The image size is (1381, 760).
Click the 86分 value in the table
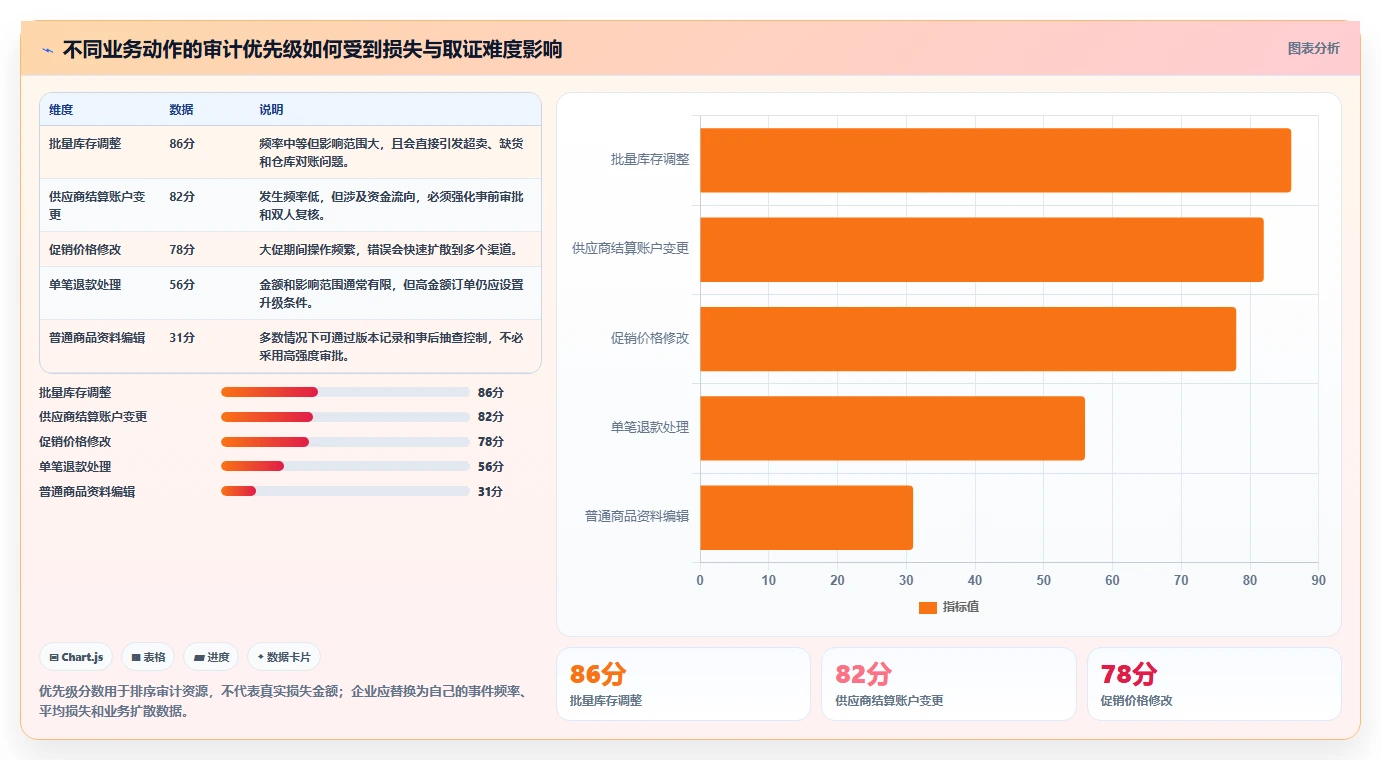click(182, 143)
